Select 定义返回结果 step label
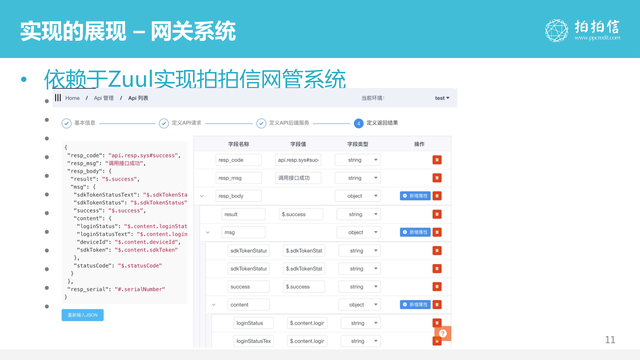Viewport: 640px width, 360px height. (382, 123)
